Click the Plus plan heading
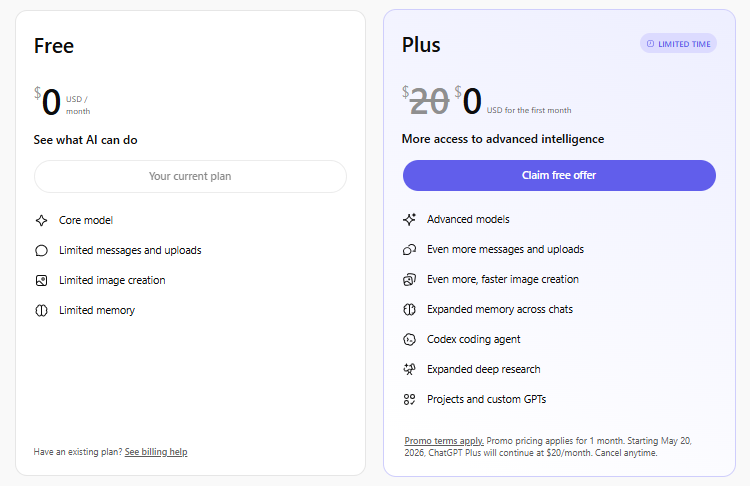 click(x=421, y=45)
